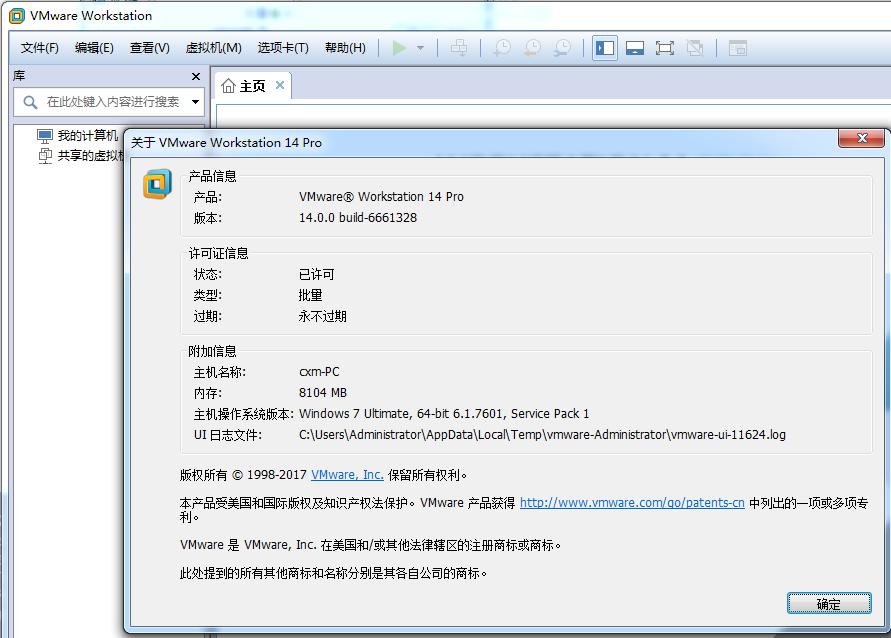Click the revert to snapshot toolbar icon
This screenshot has width=891, height=638.
tap(532, 48)
